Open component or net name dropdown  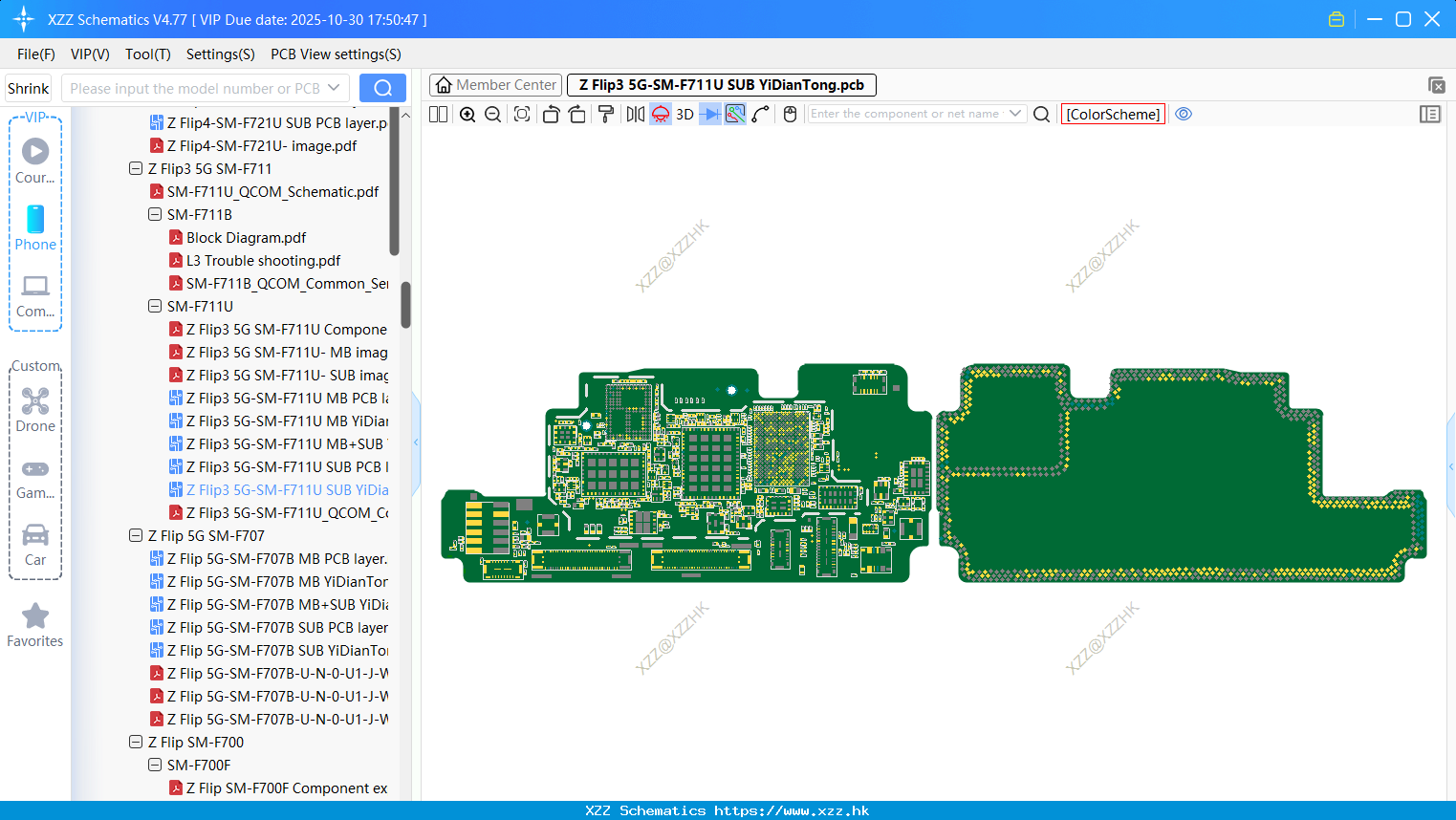(1015, 114)
